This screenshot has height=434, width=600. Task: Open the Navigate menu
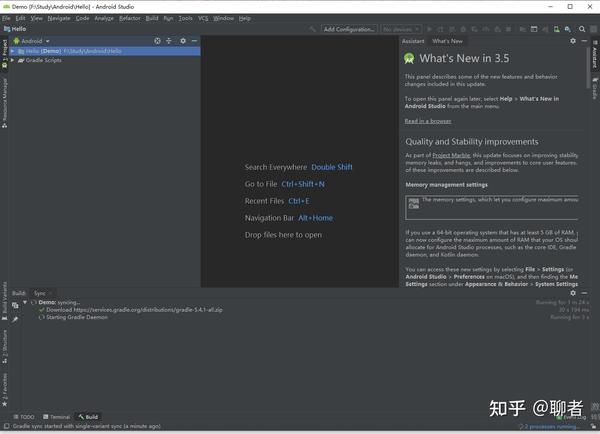(x=59, y=18)
